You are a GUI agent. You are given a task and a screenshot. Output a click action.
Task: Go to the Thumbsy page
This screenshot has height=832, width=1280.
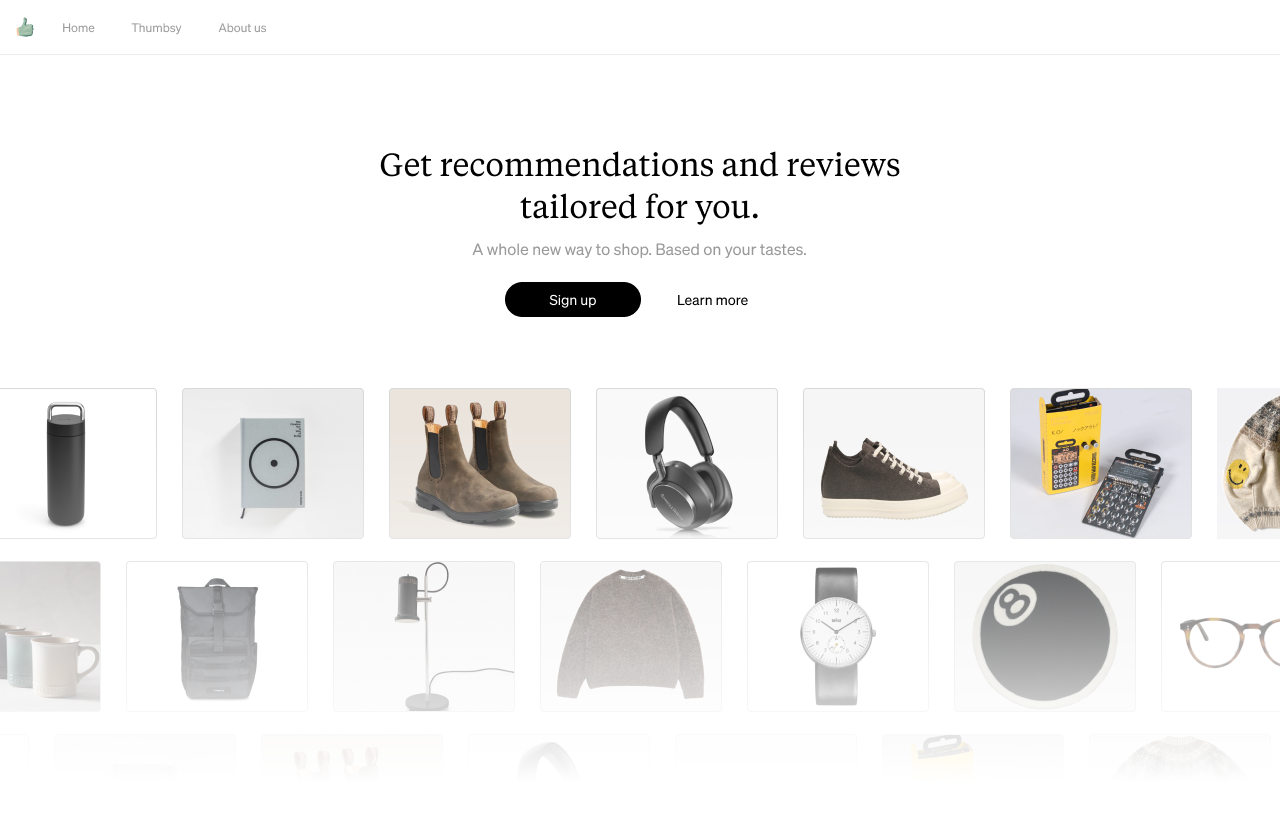(x=156, y=28)
